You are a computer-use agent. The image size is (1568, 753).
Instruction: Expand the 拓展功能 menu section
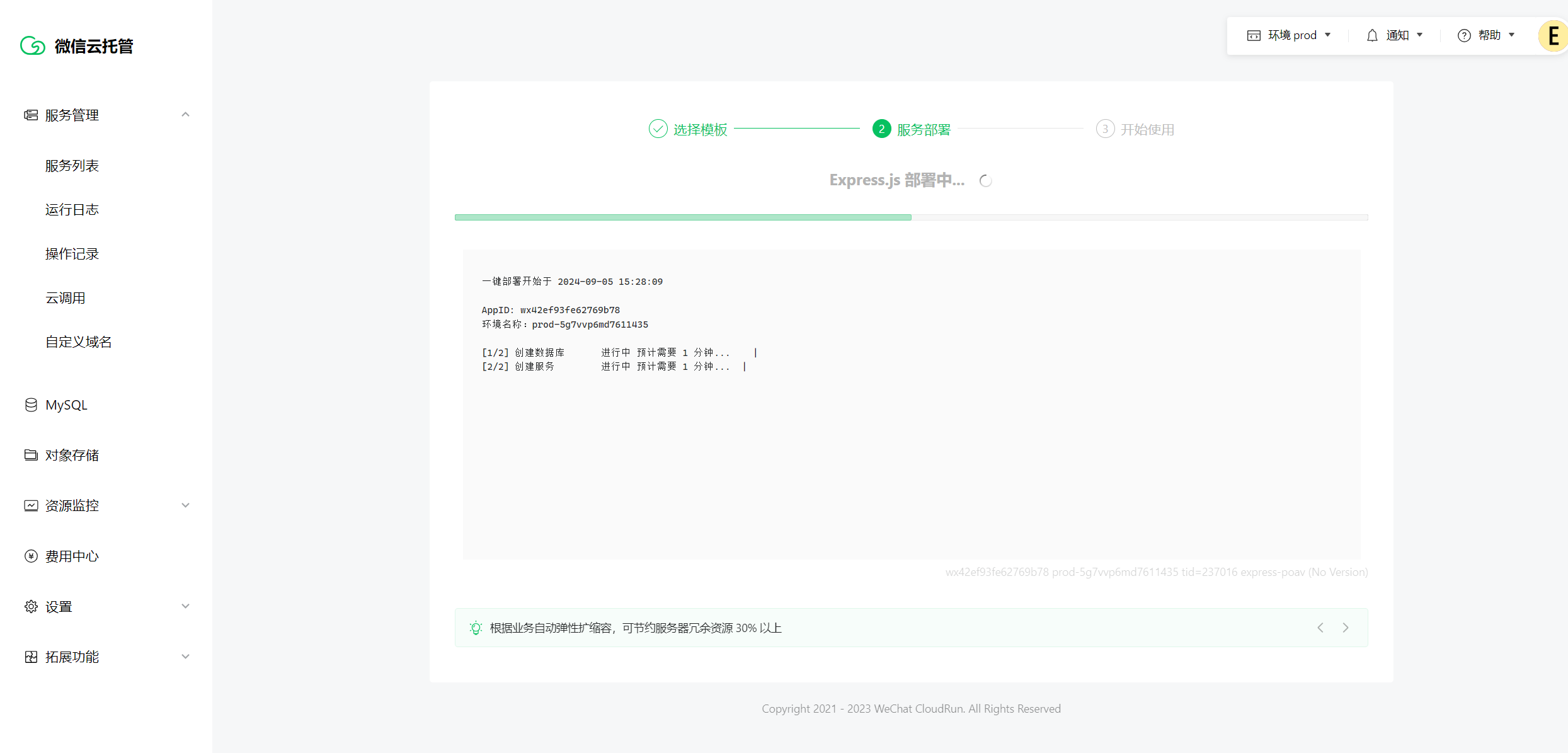pos(185,657)
